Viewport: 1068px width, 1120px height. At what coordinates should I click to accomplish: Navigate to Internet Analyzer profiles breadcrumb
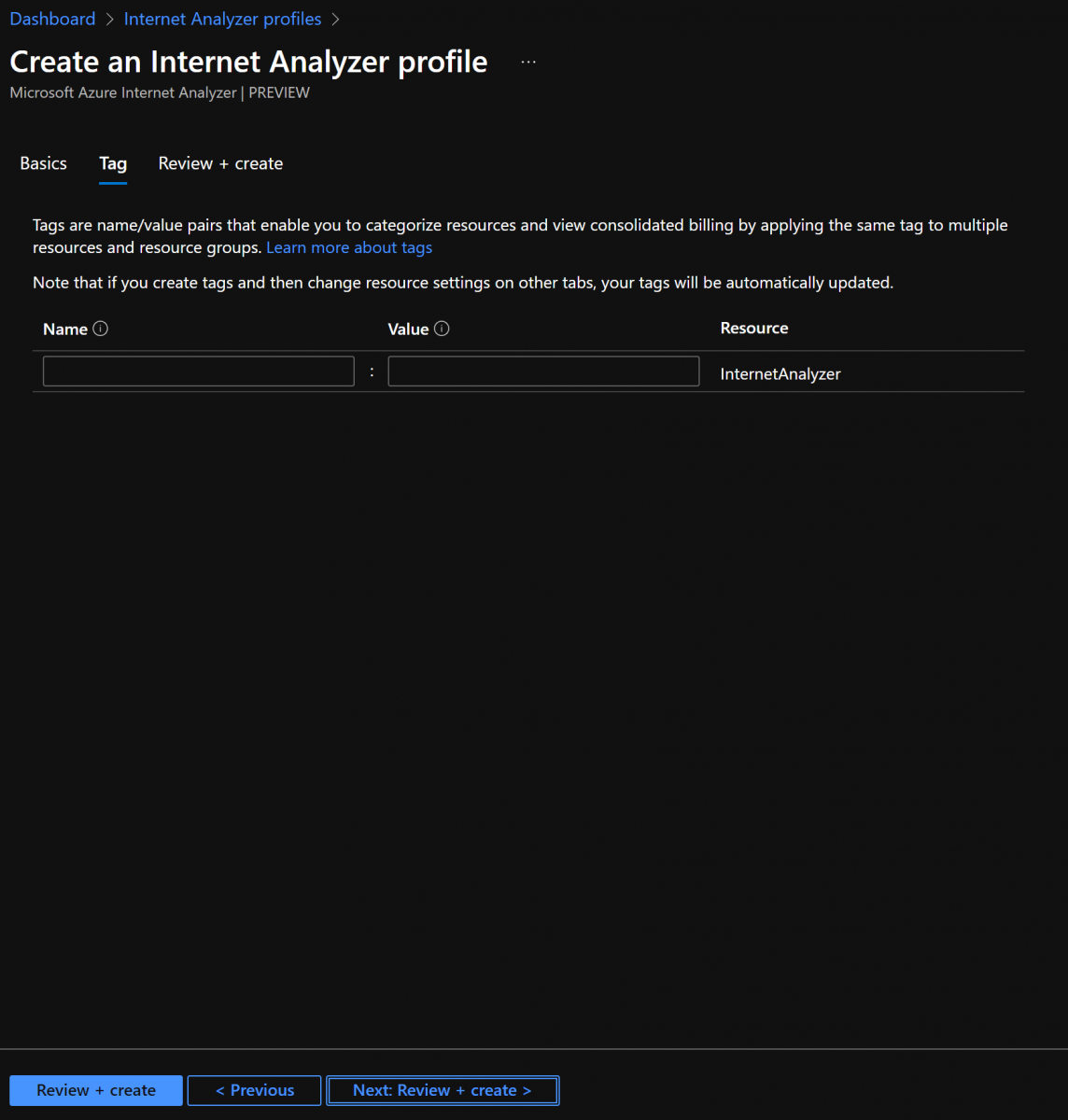[x=222, y=20]
